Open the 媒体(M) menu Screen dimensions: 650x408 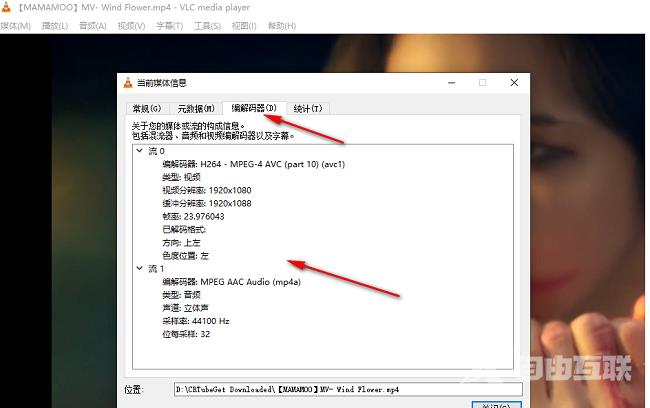point(19,25)
